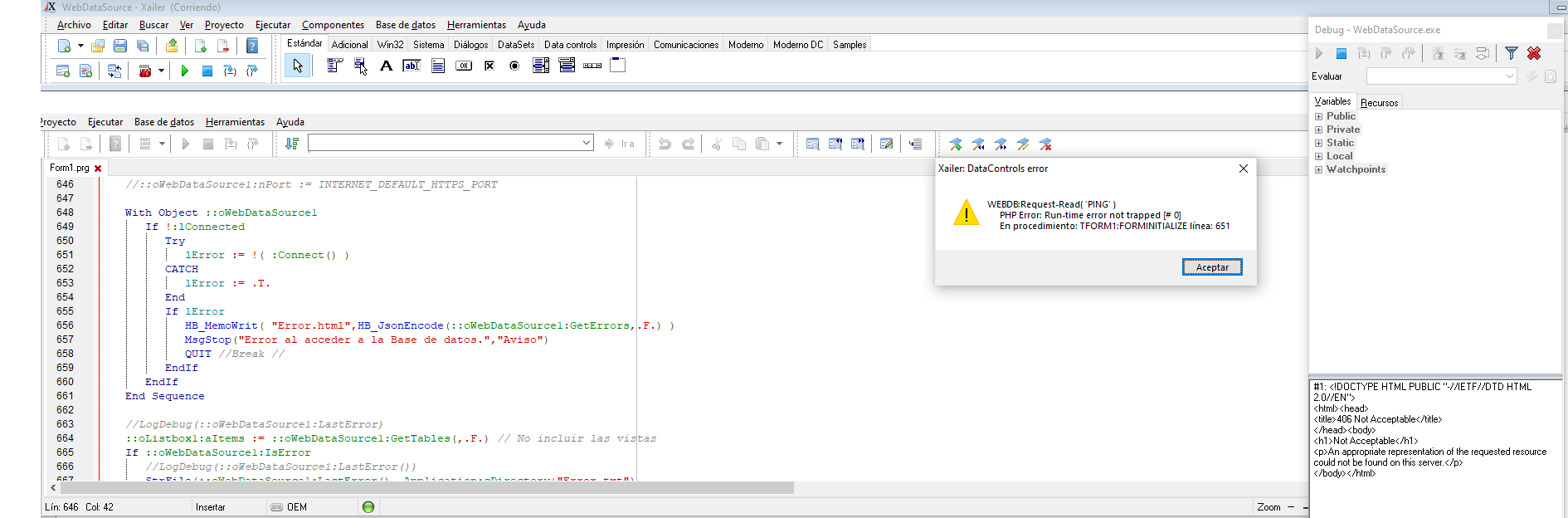Select the popup menu component icon
This screenshot has height=518, width=1568.
(360, 66)
